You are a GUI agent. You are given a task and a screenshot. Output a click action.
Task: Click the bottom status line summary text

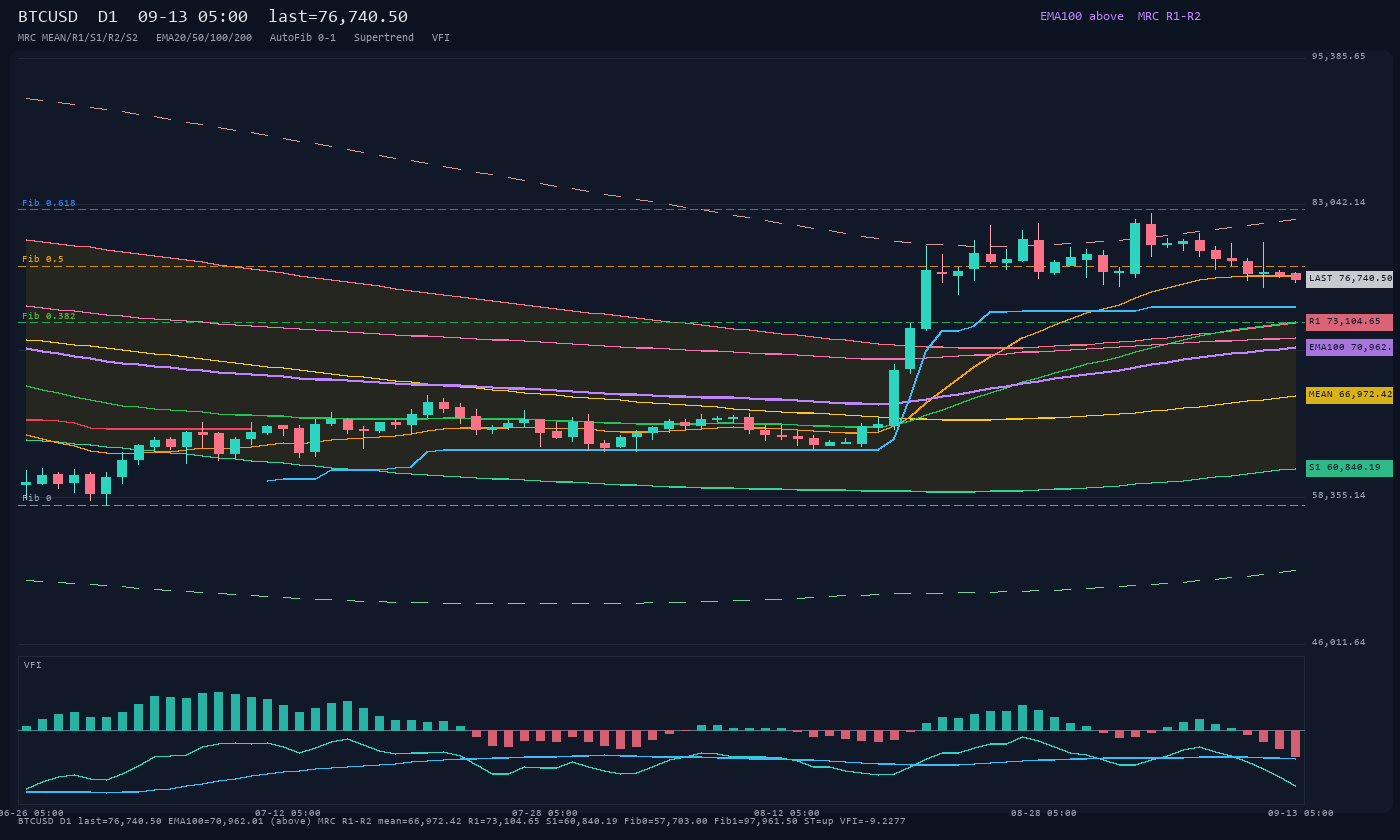coord(462,821)
